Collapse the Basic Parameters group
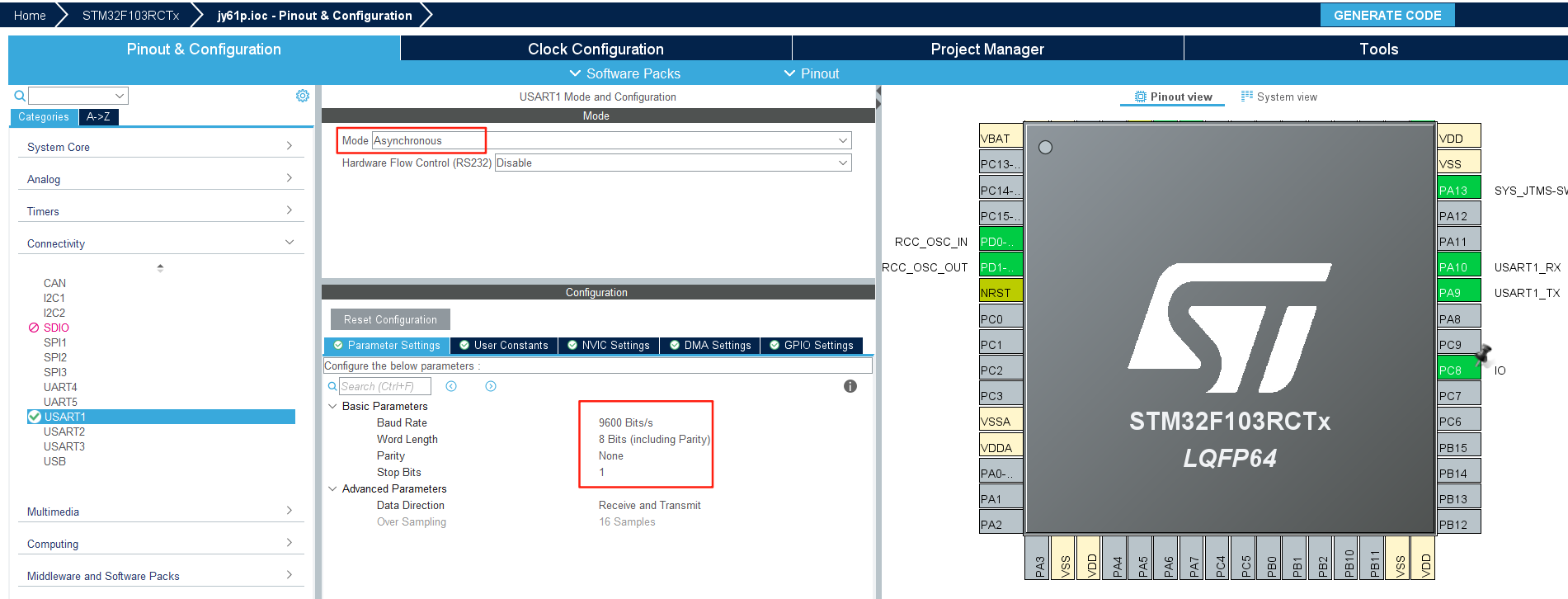 click(332, 406)
